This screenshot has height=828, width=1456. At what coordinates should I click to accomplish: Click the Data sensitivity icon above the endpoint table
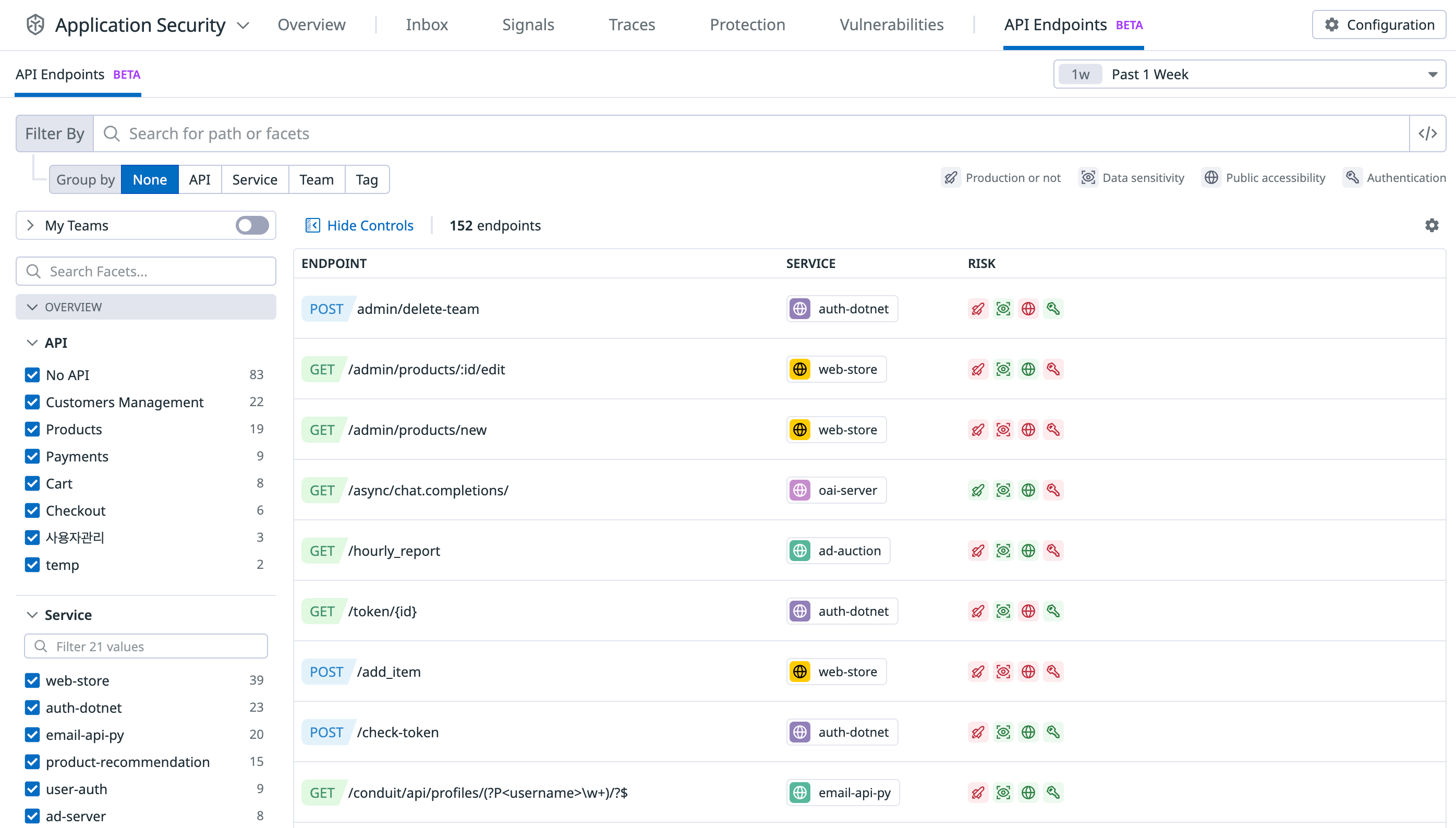tap(1088, 177)
